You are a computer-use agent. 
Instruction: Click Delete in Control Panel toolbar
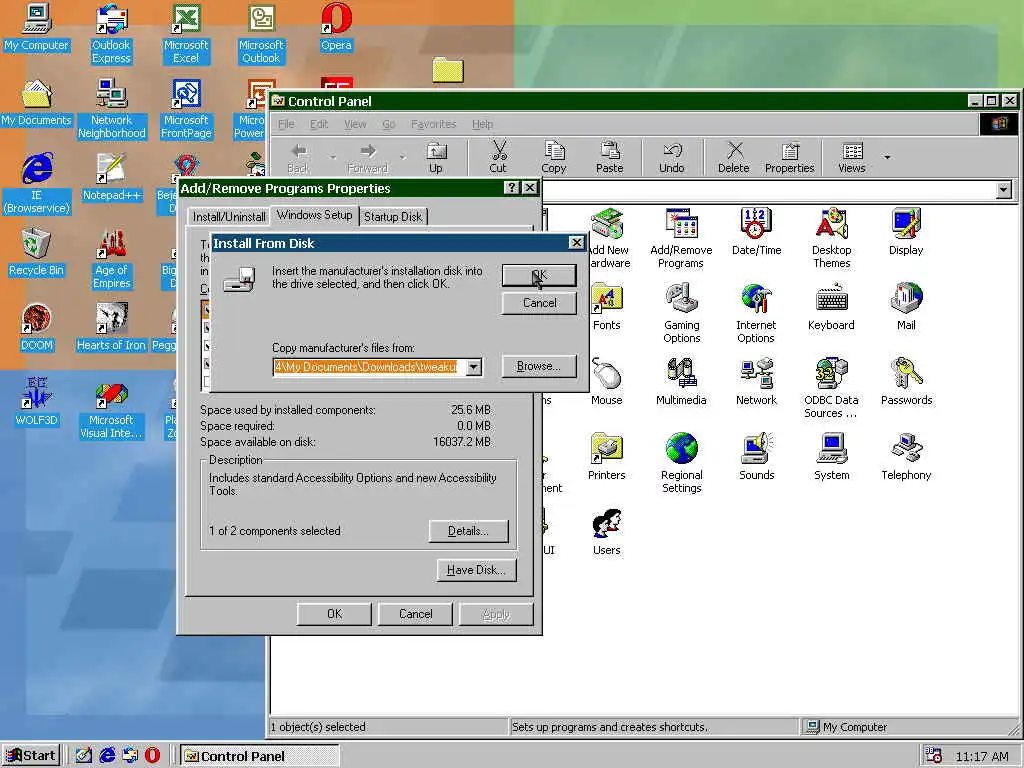[733, 157]
